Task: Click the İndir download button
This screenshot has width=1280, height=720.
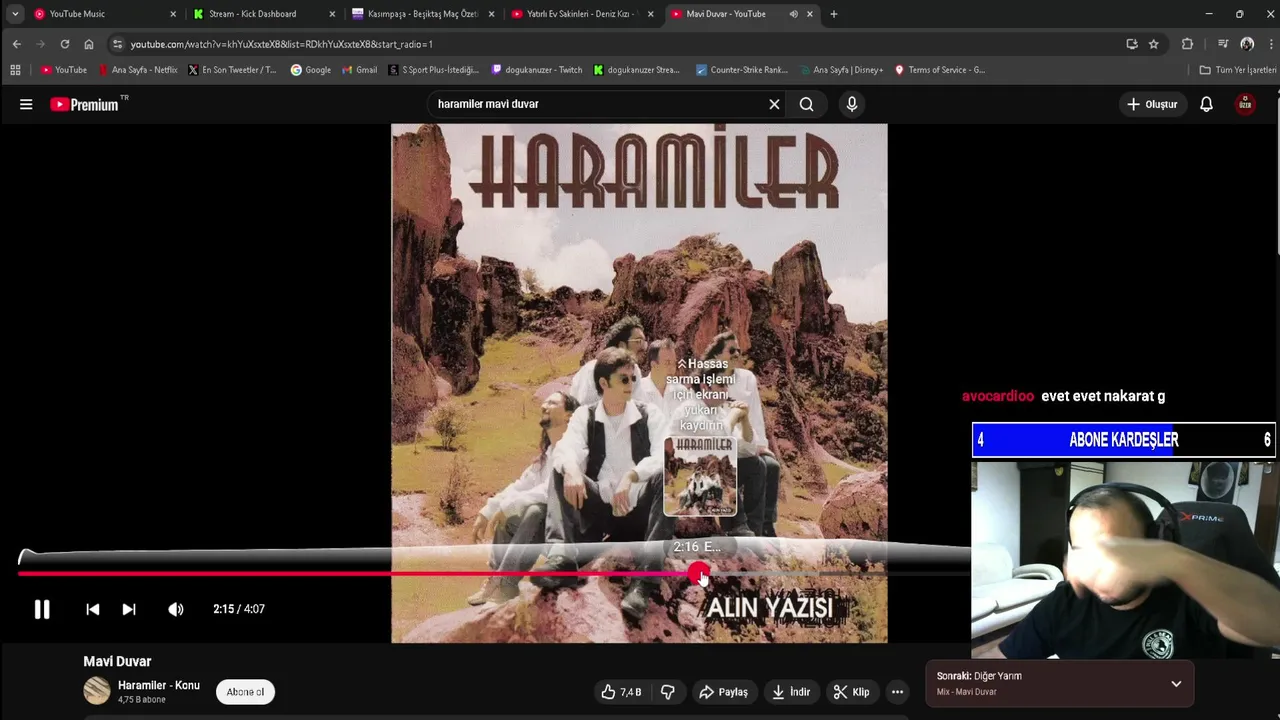Action: 791,692
